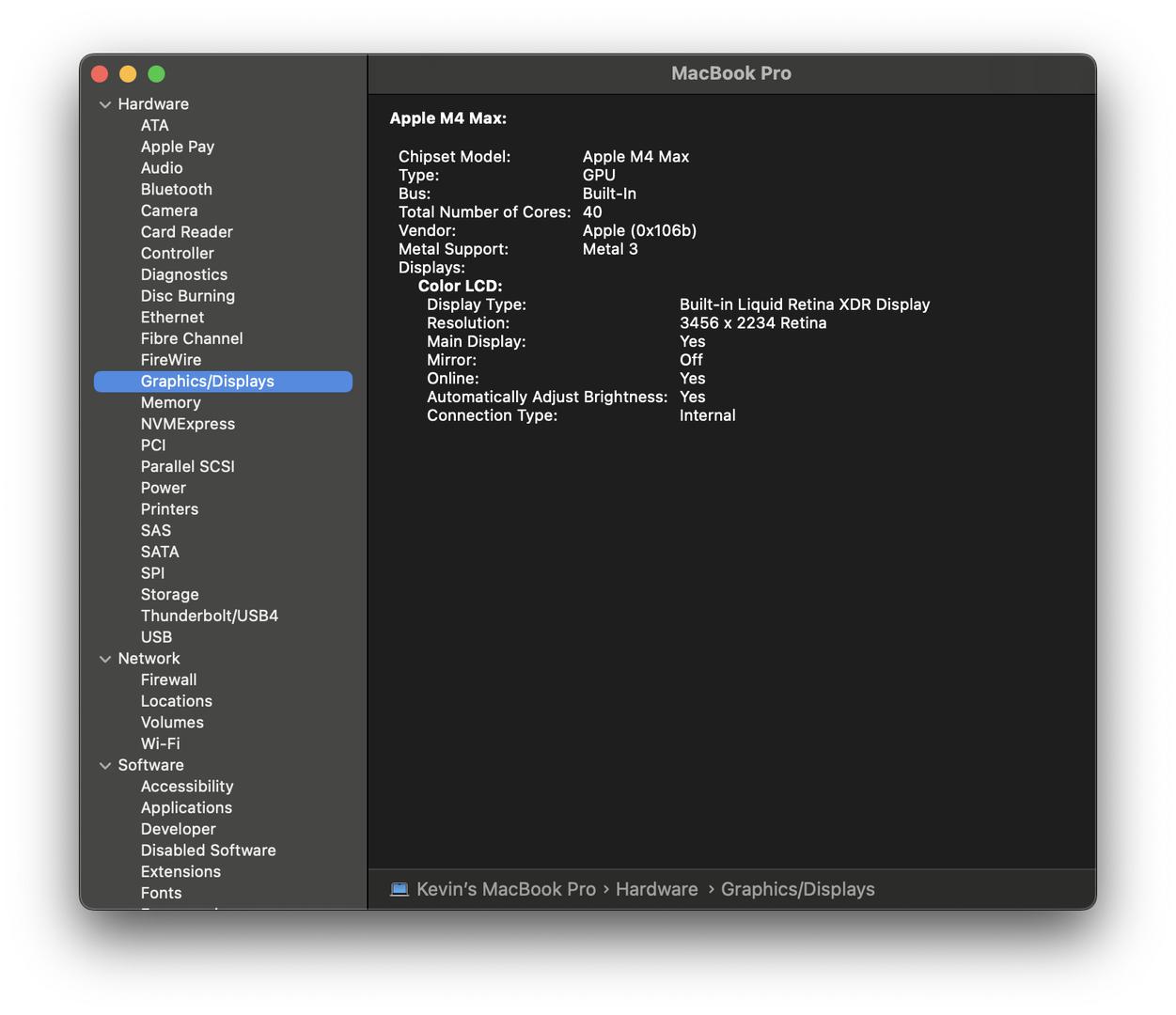The height and width of the screenshot is (1015, 1176).
Task: Collapse the Hardware section
Action: 105,104
